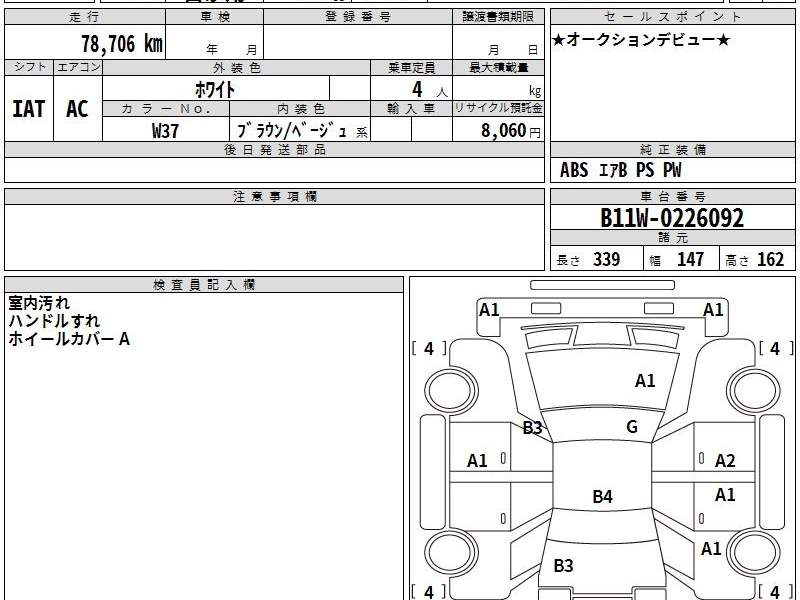Select the 後日発送部品 header
The width and height of the screenshot is (800, 600).
point(274,149)
